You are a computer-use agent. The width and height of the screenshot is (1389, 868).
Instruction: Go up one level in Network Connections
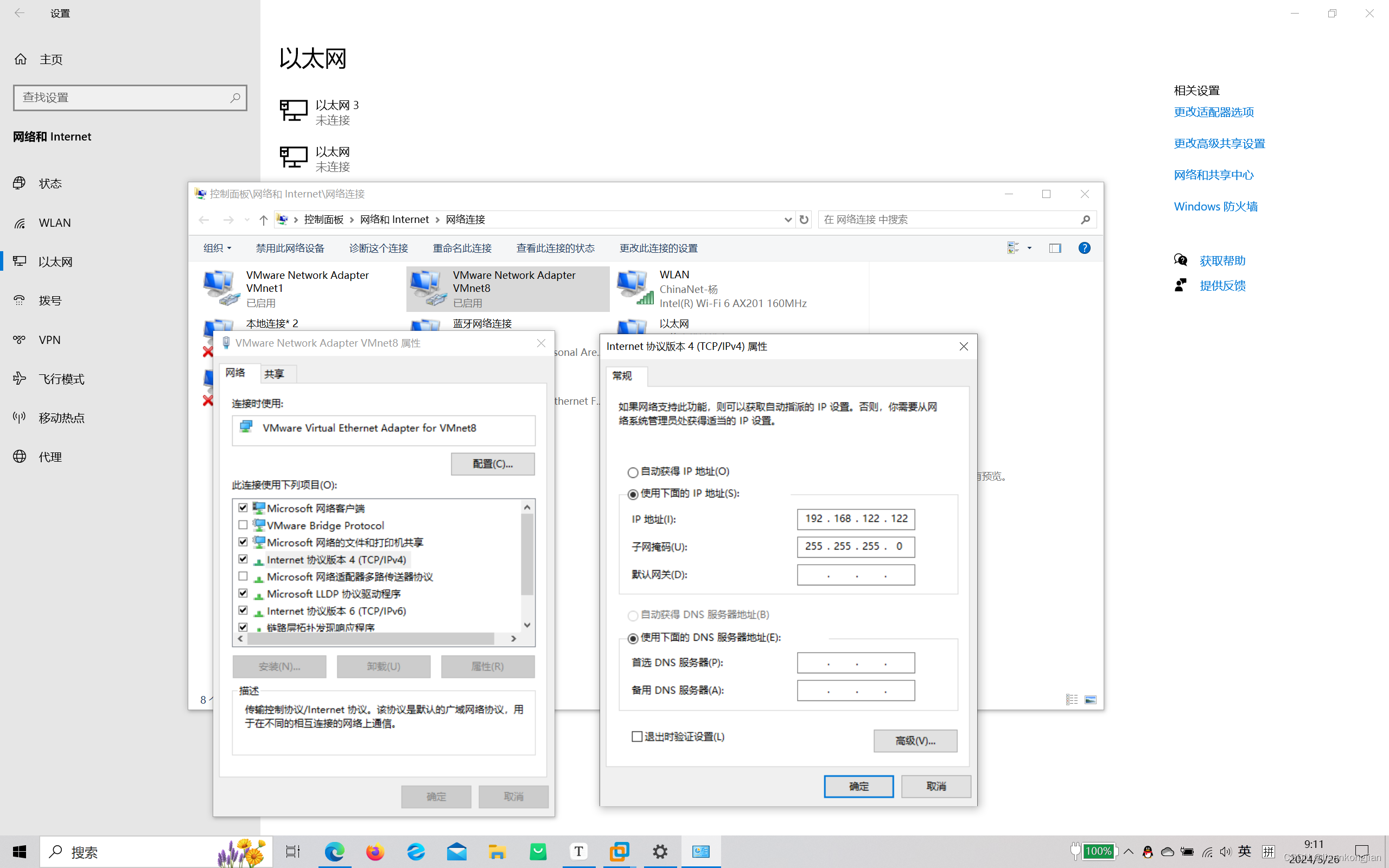(x=264, y=220)
